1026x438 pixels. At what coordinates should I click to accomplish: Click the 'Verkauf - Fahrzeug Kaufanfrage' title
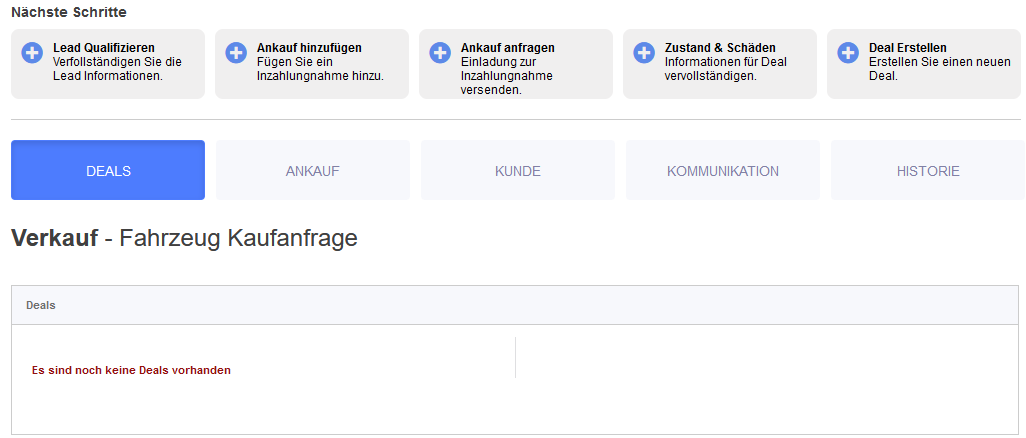(185, 238)
